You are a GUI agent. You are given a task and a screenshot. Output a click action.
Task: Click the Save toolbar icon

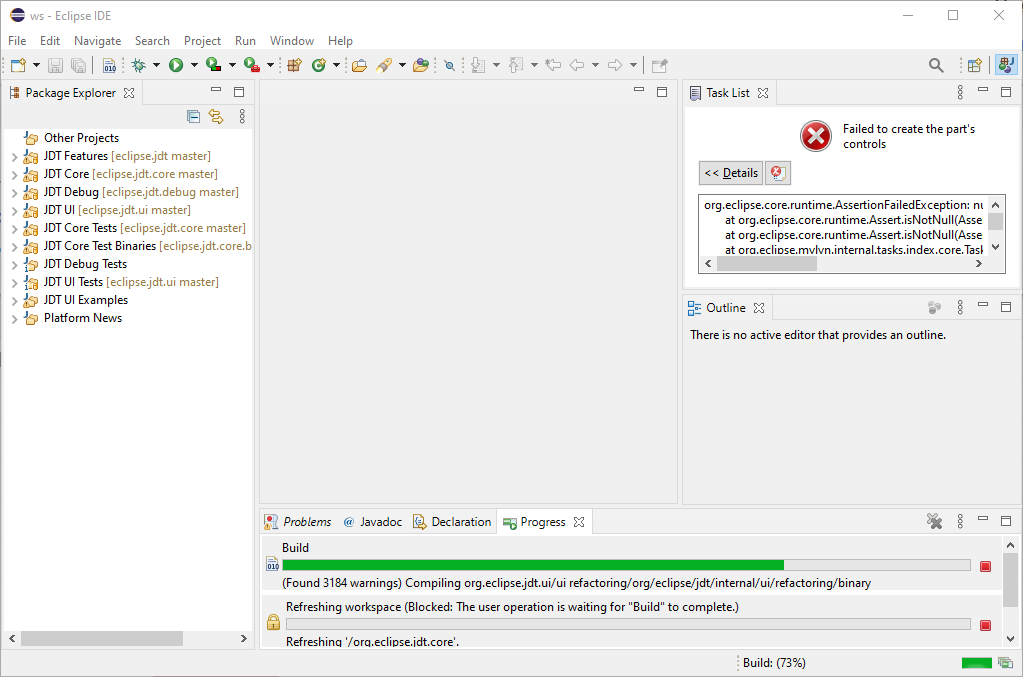pos(55,65)
